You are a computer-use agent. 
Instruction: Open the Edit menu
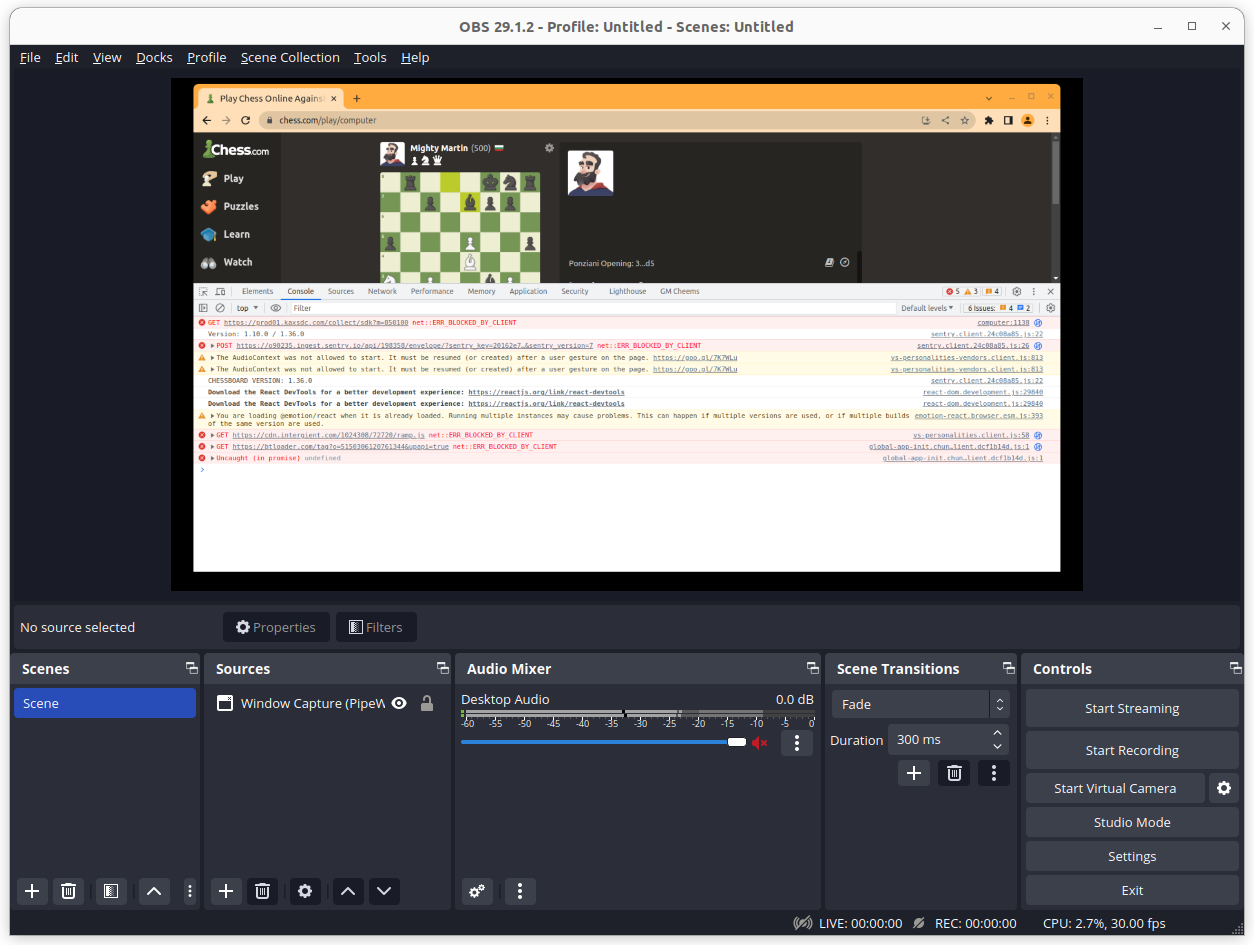66,57
